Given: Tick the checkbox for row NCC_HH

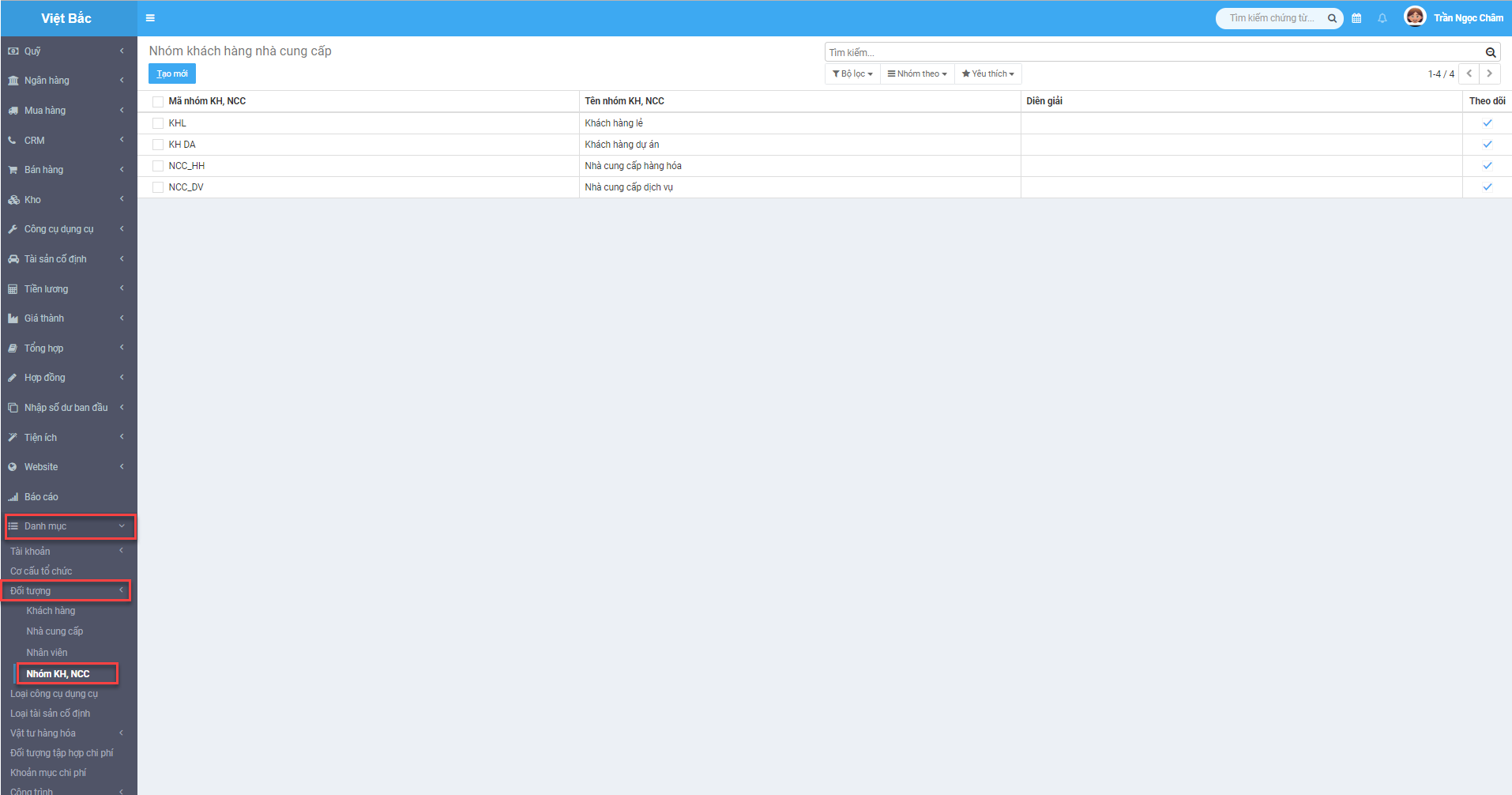Looking at the screenshot, I should click(x=158, y=166).
